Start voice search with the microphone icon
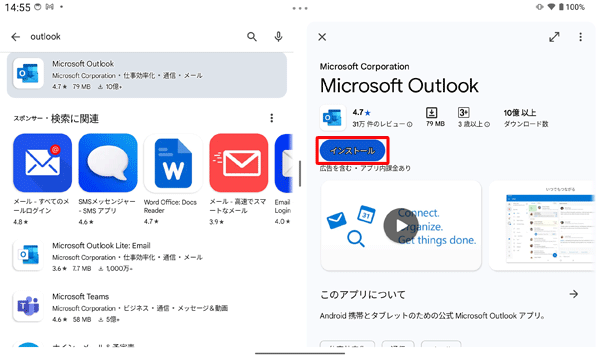600x360 pixels. (x=279, y=36)
